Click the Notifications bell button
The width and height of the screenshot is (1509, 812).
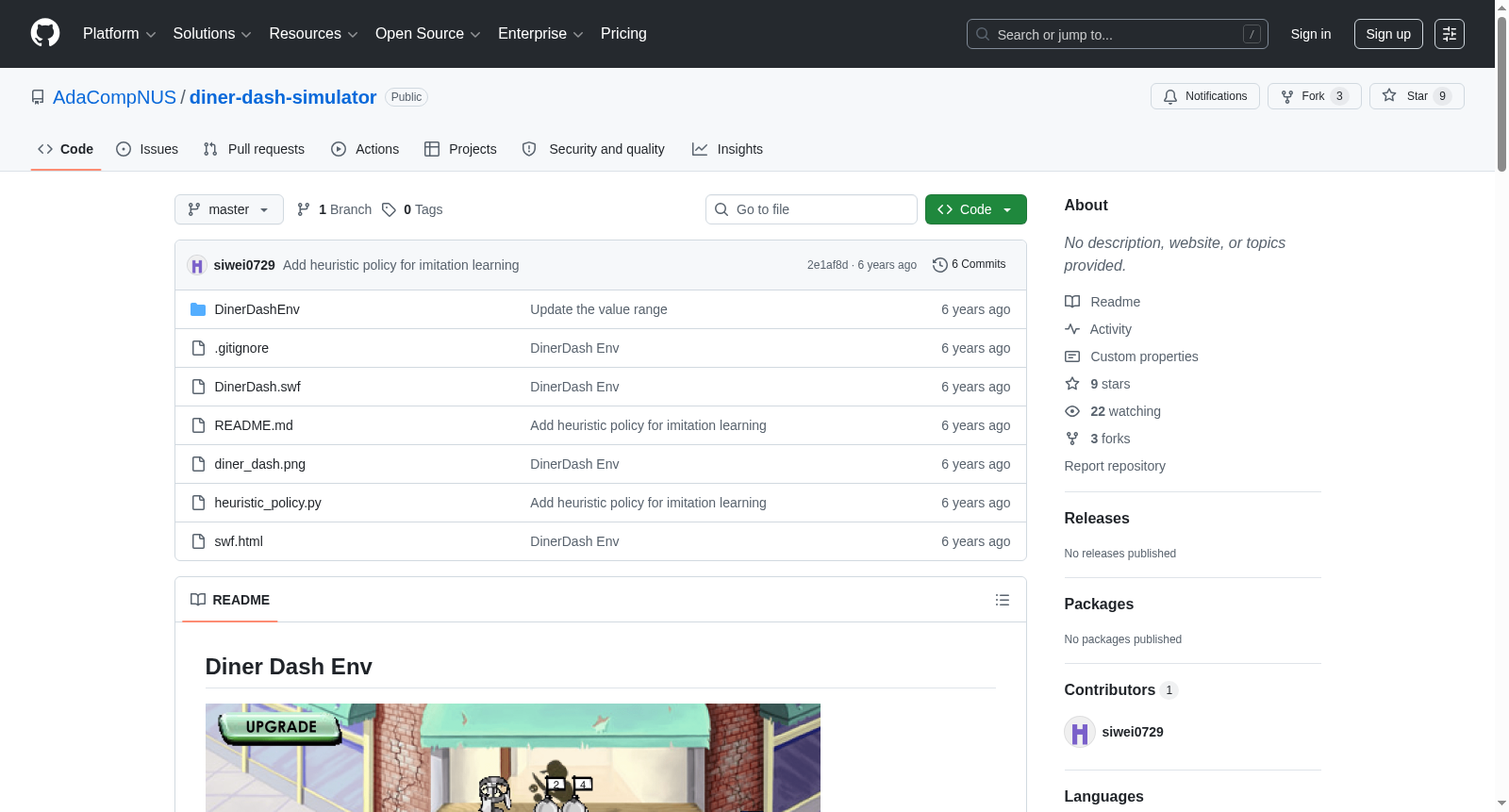point(1204,96)
